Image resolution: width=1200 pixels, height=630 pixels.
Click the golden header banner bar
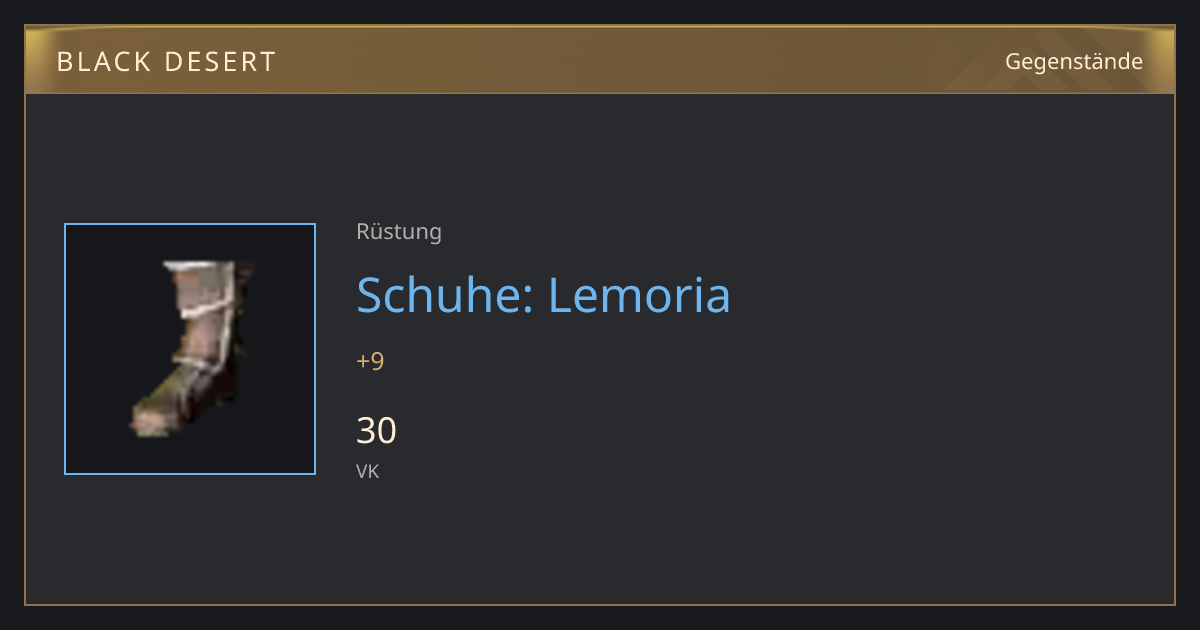600,60
